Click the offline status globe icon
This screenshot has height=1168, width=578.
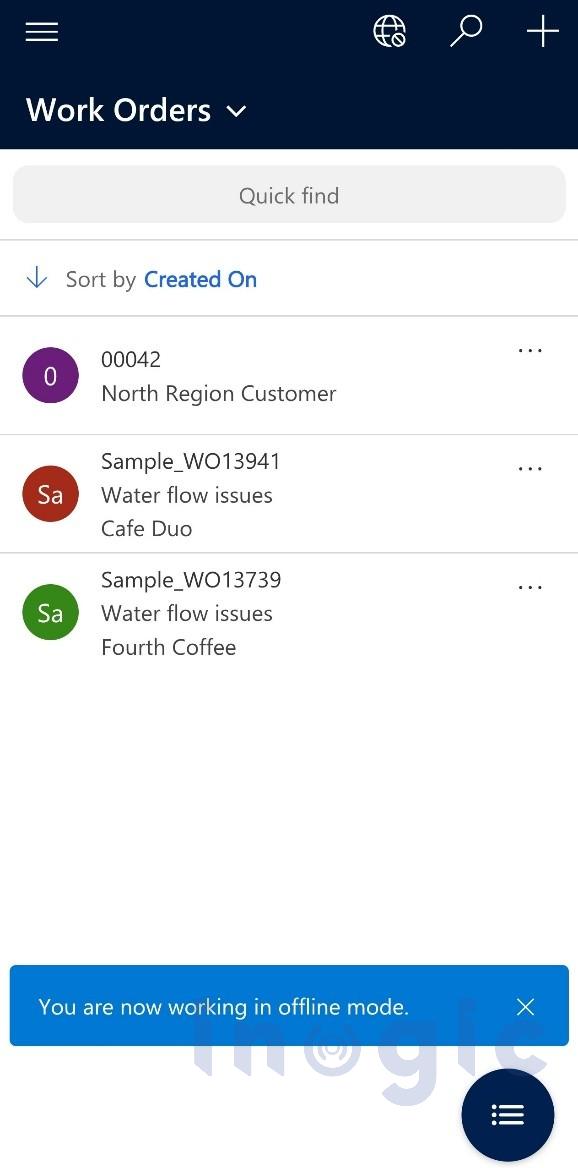[x=389, y=31]
